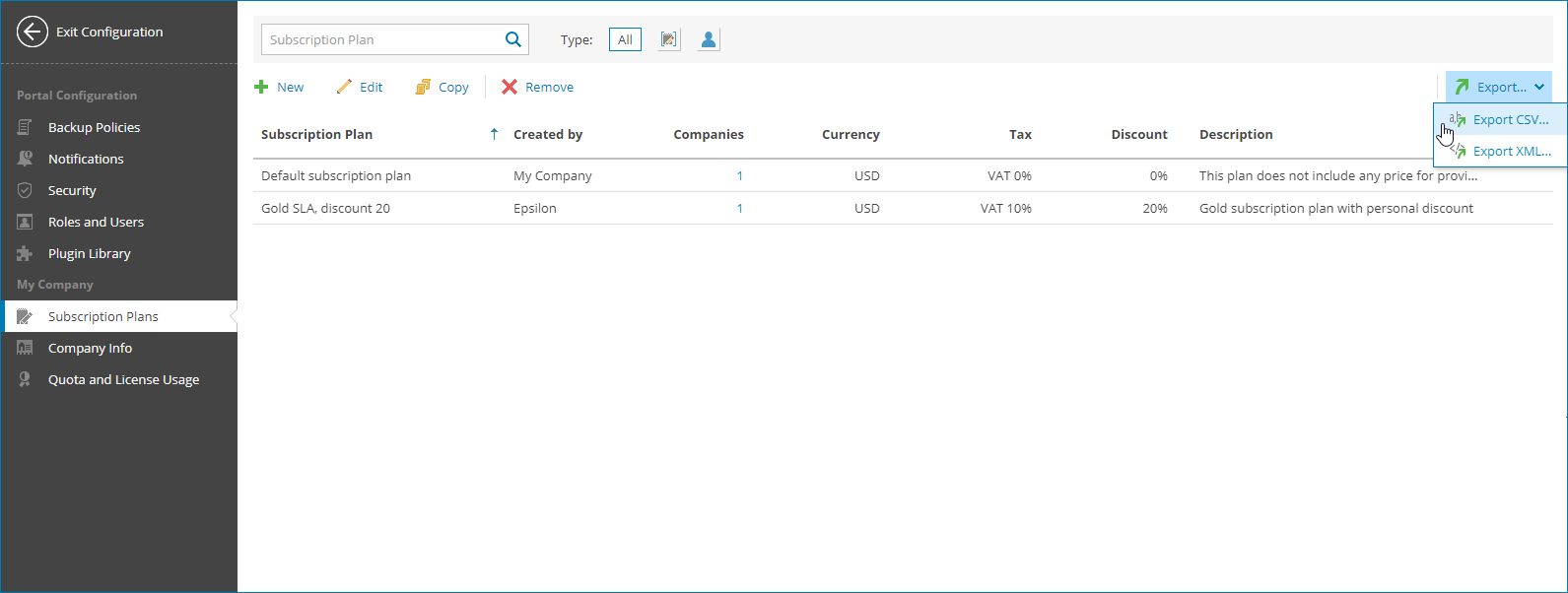Click the Plugin Library puzzle icon
The width and height of the screenshot is (1568, 593).
point(25,253)
